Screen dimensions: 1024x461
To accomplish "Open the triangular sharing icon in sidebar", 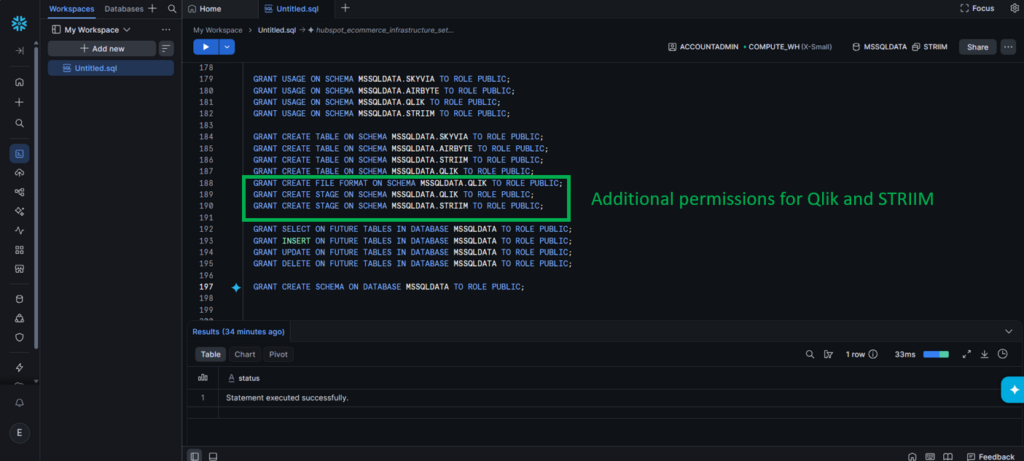I will [x=20, y=318].
